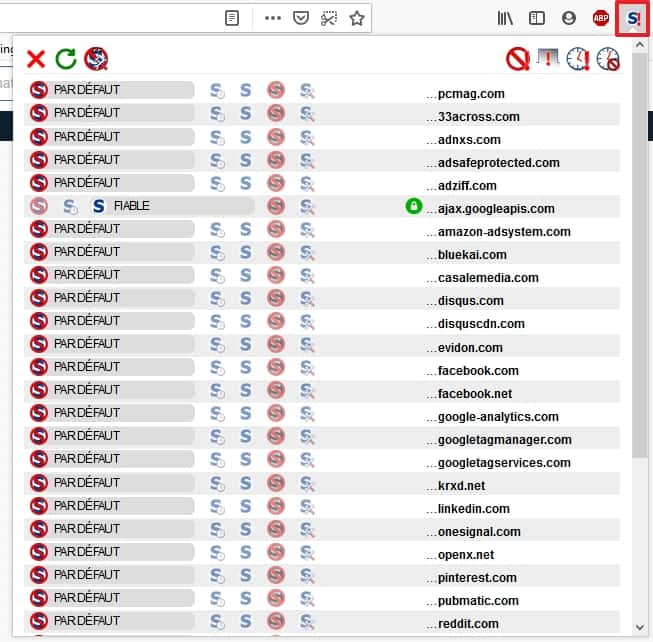Image resolution: width=653 pixels, height=642 pixels.
Task: Open NoScript options icon next to reload
Action: [x=96, y=59]
